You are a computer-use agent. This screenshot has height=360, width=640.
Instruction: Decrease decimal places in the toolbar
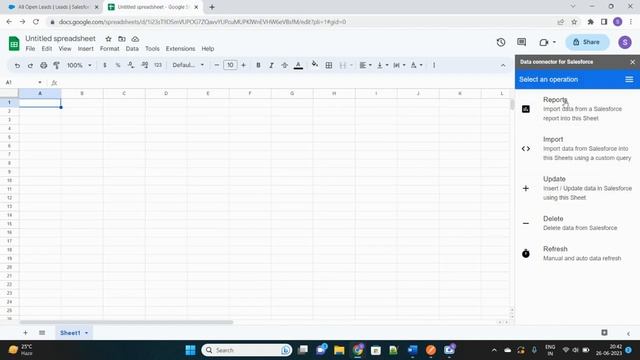[131, 65]
